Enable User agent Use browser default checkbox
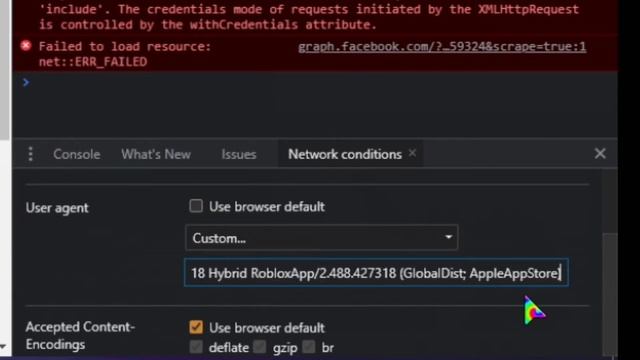 pos(196,206)
